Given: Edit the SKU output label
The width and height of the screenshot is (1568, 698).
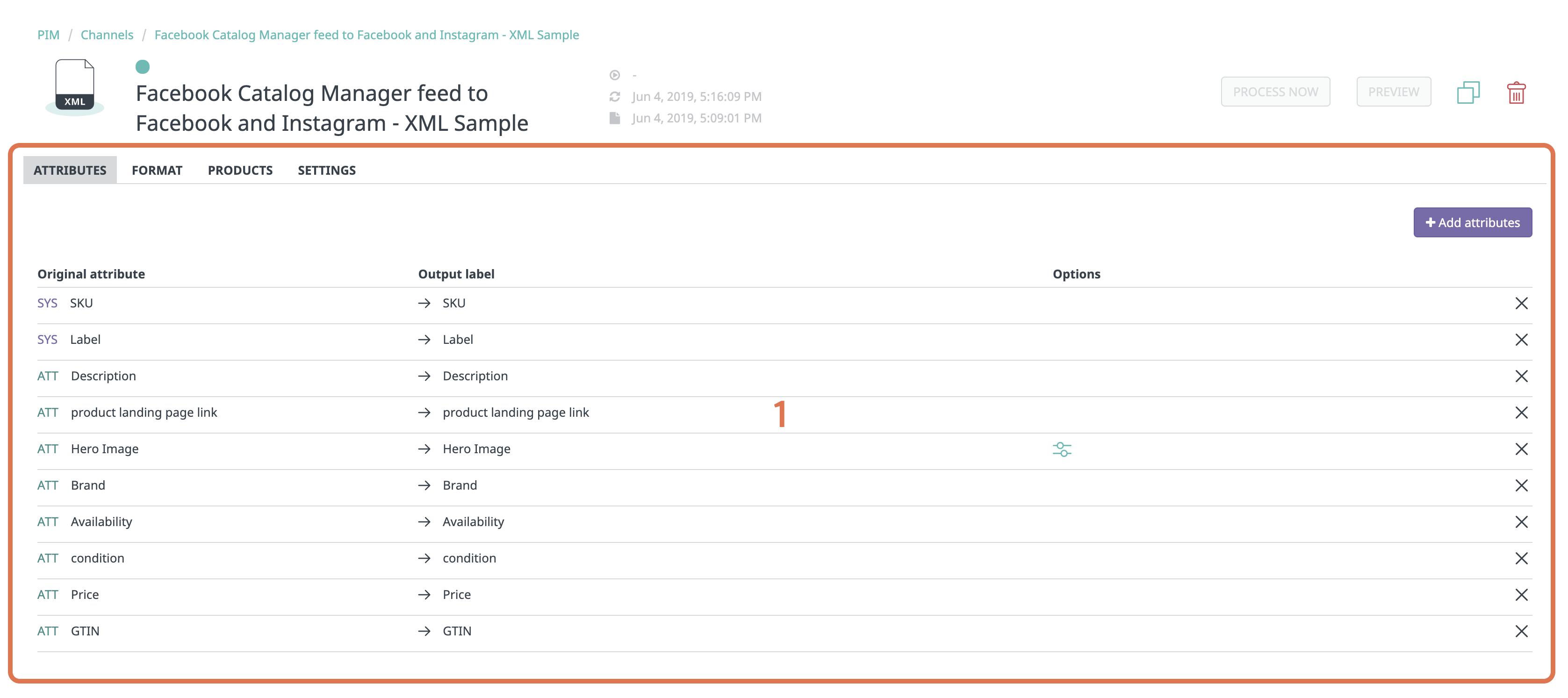Looking at the screenshot, I should point(454,303).
